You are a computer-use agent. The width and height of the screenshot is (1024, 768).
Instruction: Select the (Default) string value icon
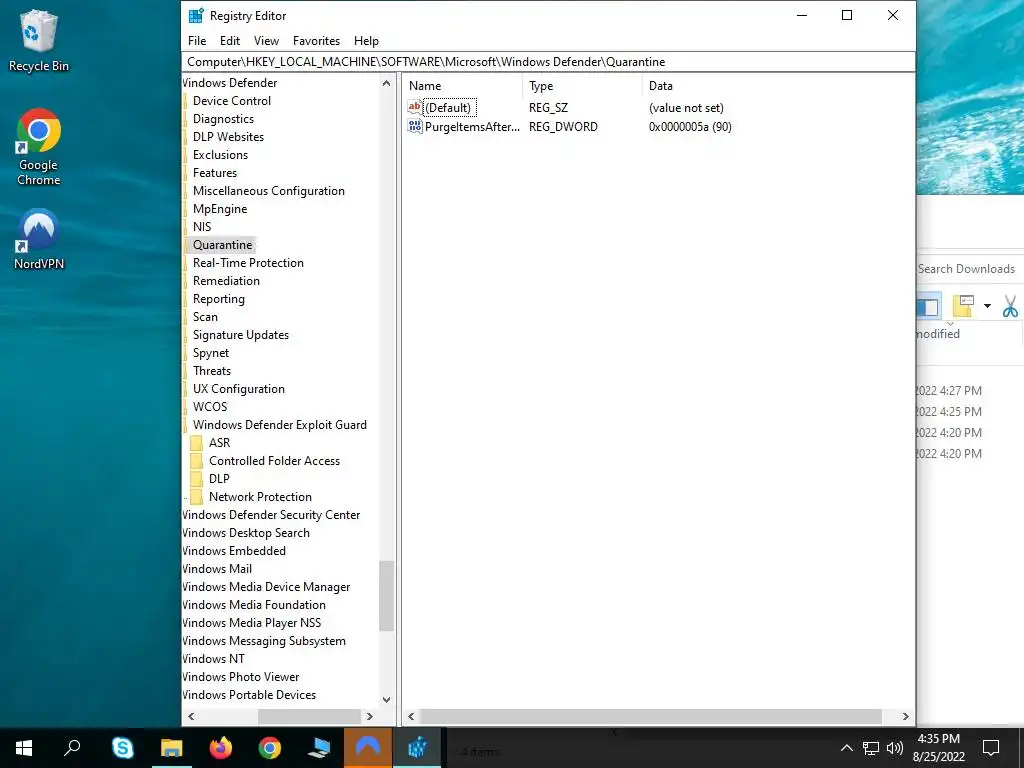tap(415, 107)
